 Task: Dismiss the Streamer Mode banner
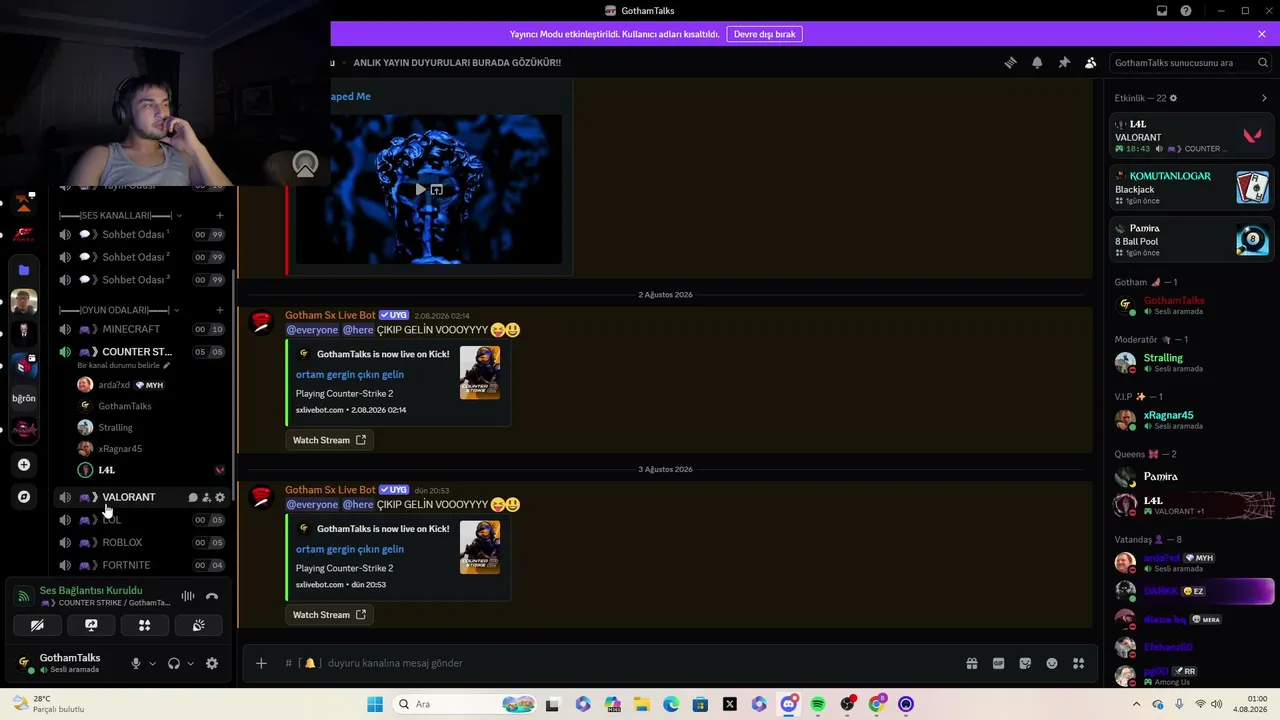point(1262,34)
